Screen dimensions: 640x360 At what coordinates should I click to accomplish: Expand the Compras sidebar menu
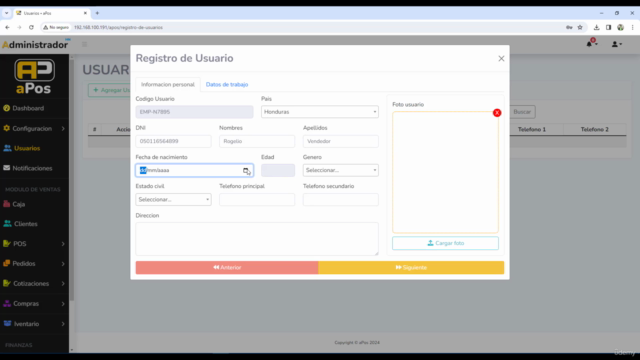[x=34, y=304]
